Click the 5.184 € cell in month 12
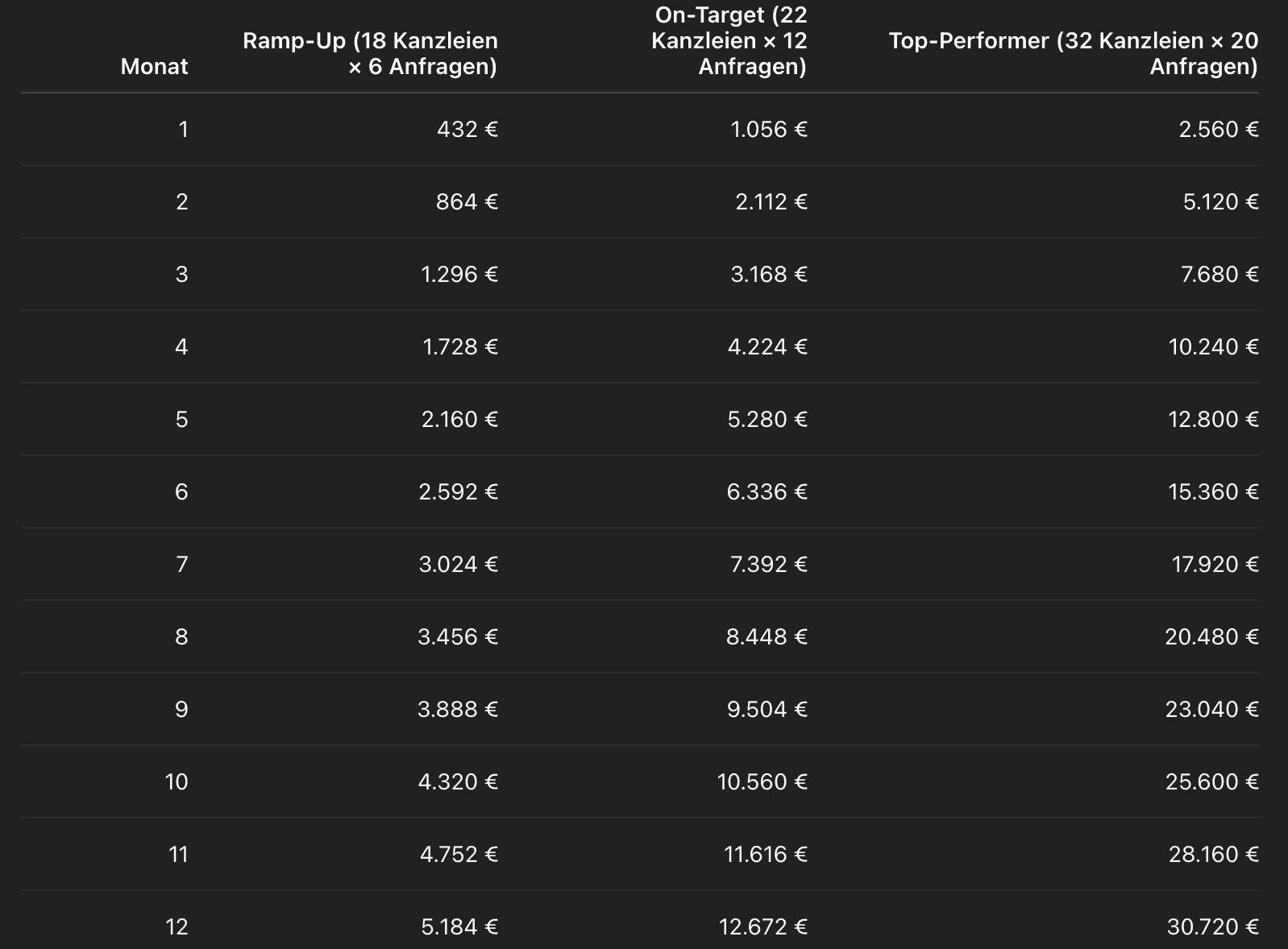1288x949 pixels. click(459, 926)
